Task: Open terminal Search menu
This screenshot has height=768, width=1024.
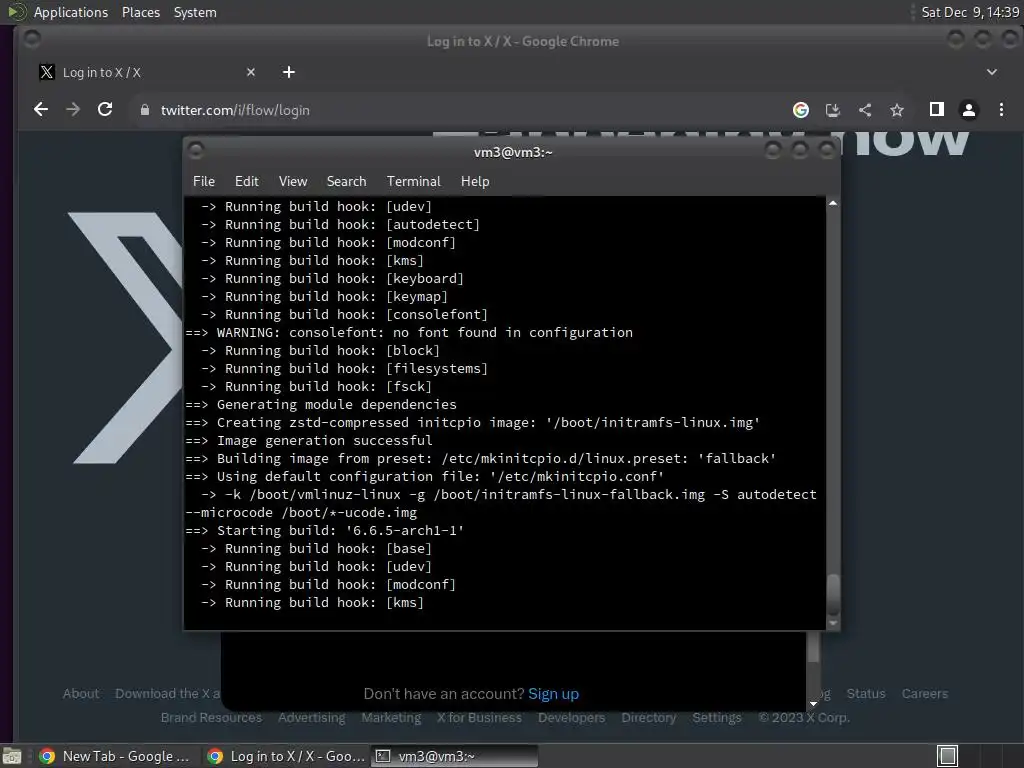Action: click(346, 181)
